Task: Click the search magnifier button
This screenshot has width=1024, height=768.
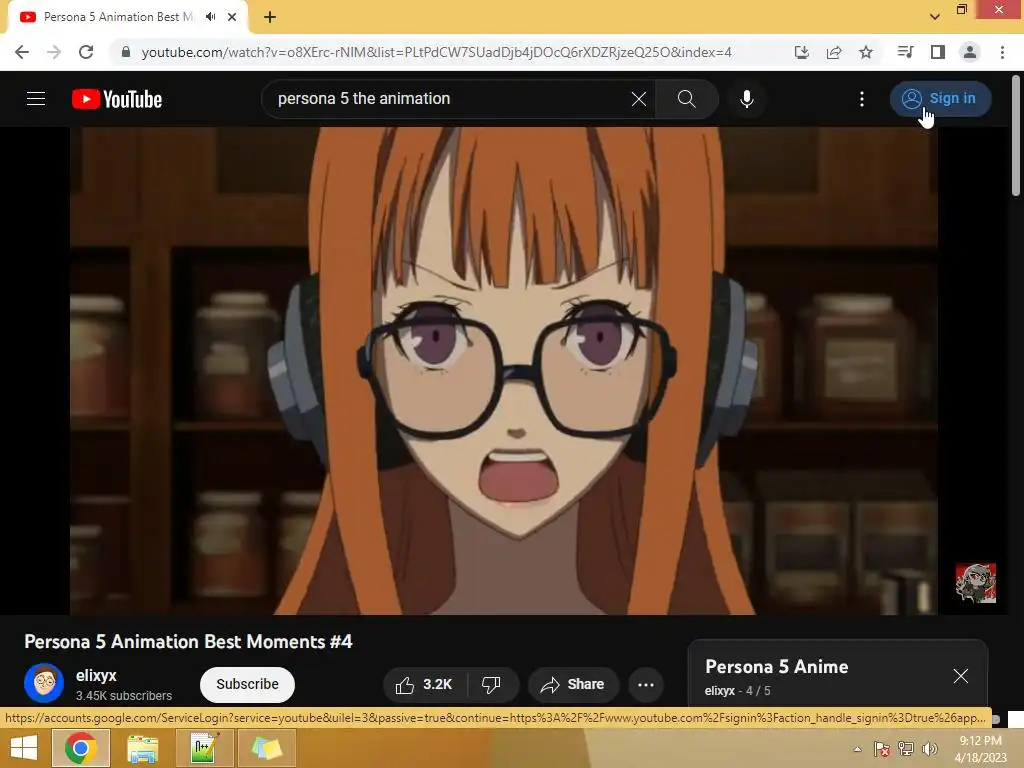Action: point(686,99)
